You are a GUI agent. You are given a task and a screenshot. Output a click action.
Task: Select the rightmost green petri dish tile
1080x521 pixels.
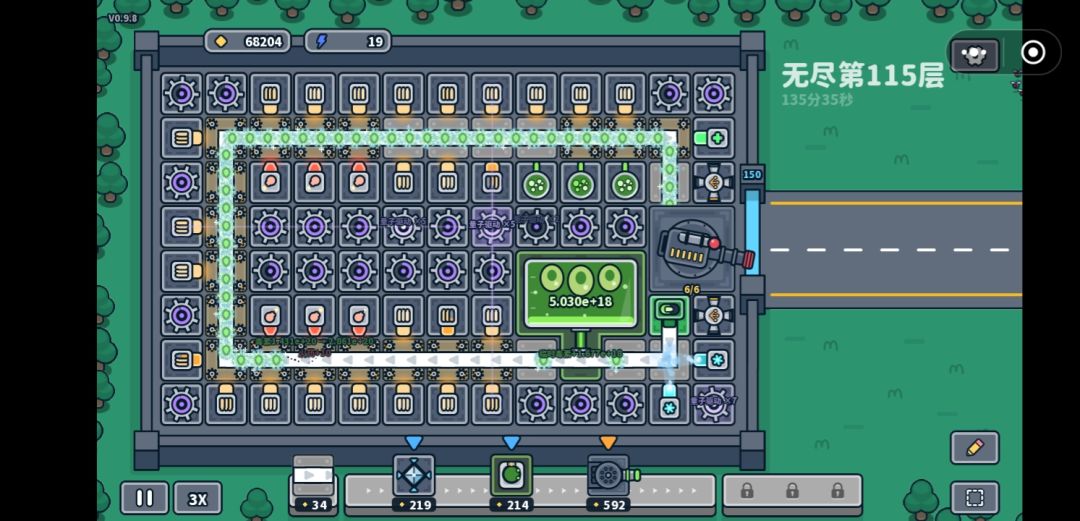[625, 182]
